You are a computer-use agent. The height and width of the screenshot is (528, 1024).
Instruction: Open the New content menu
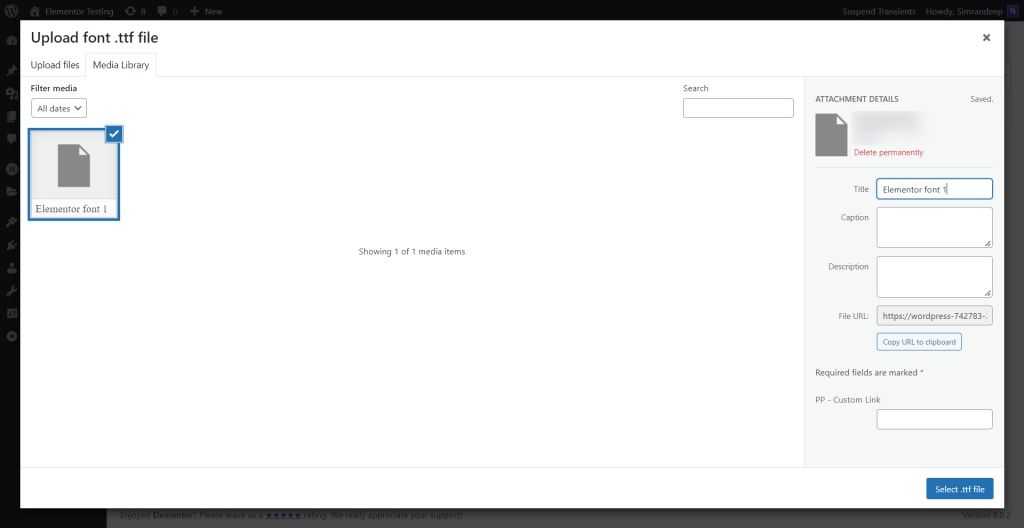(x=206, y=11)
